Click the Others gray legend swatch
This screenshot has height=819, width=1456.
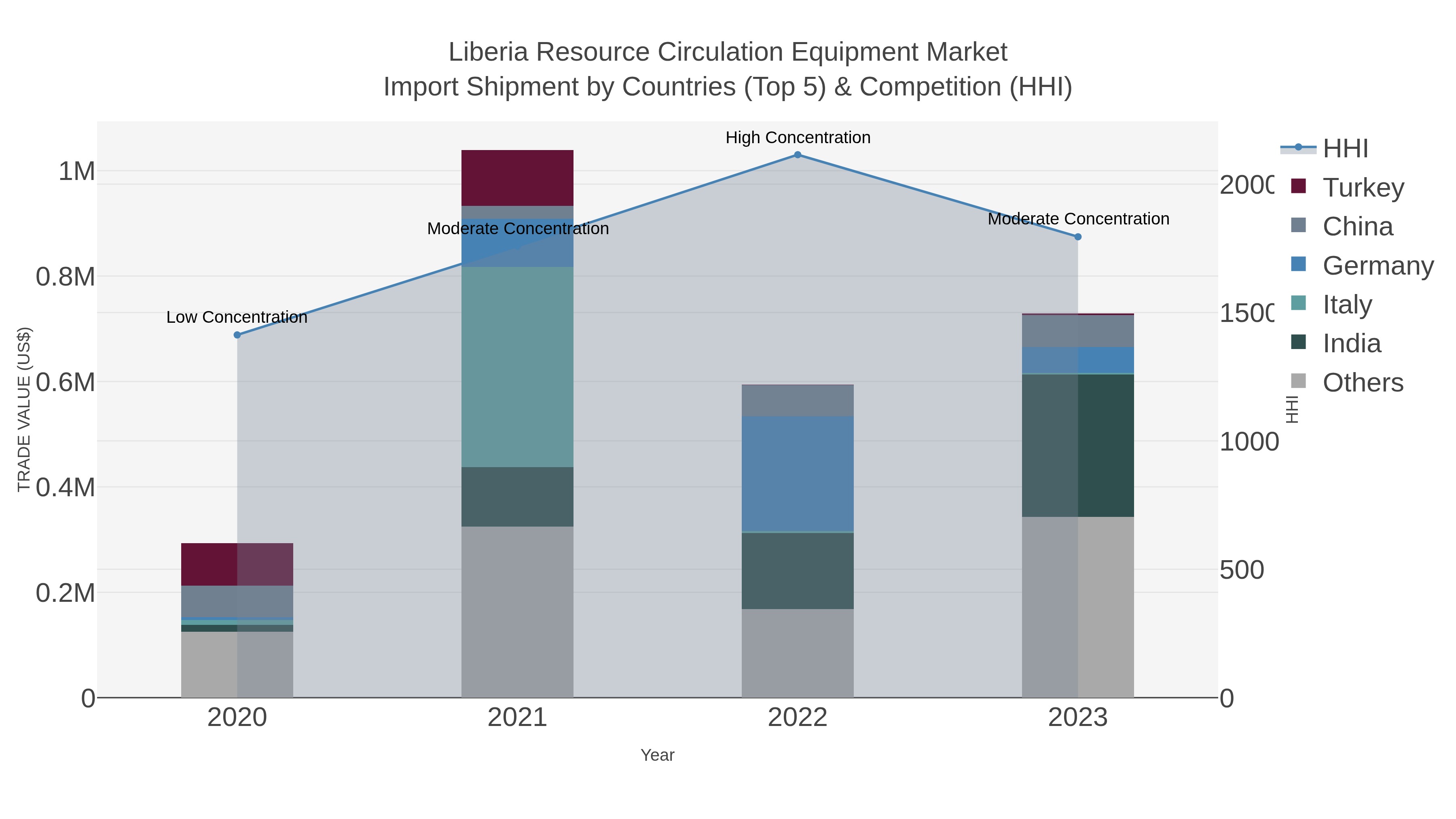coord(1299,381)
